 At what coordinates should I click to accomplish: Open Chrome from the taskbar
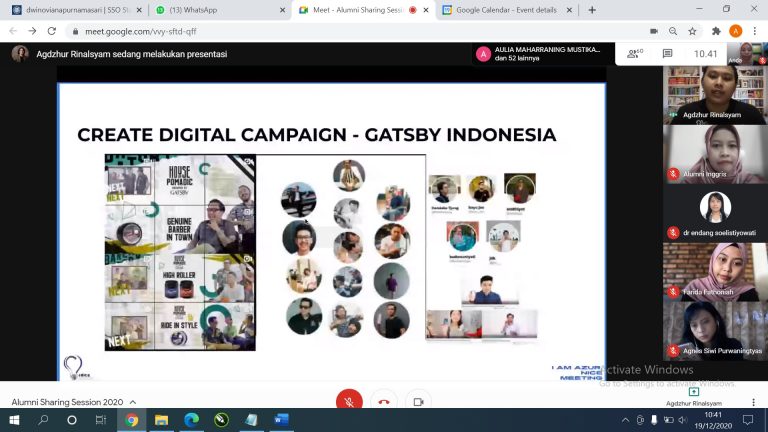click(131, 420)
